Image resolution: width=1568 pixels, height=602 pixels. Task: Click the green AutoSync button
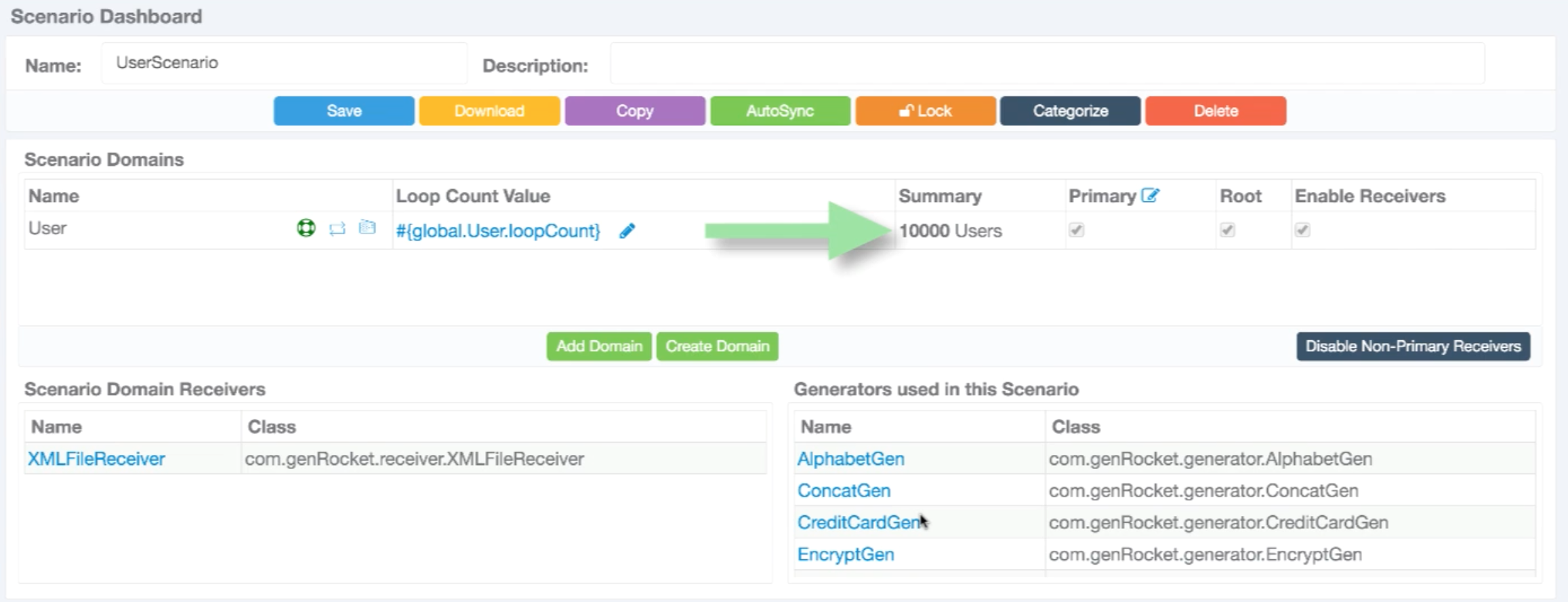coord(780,111)
